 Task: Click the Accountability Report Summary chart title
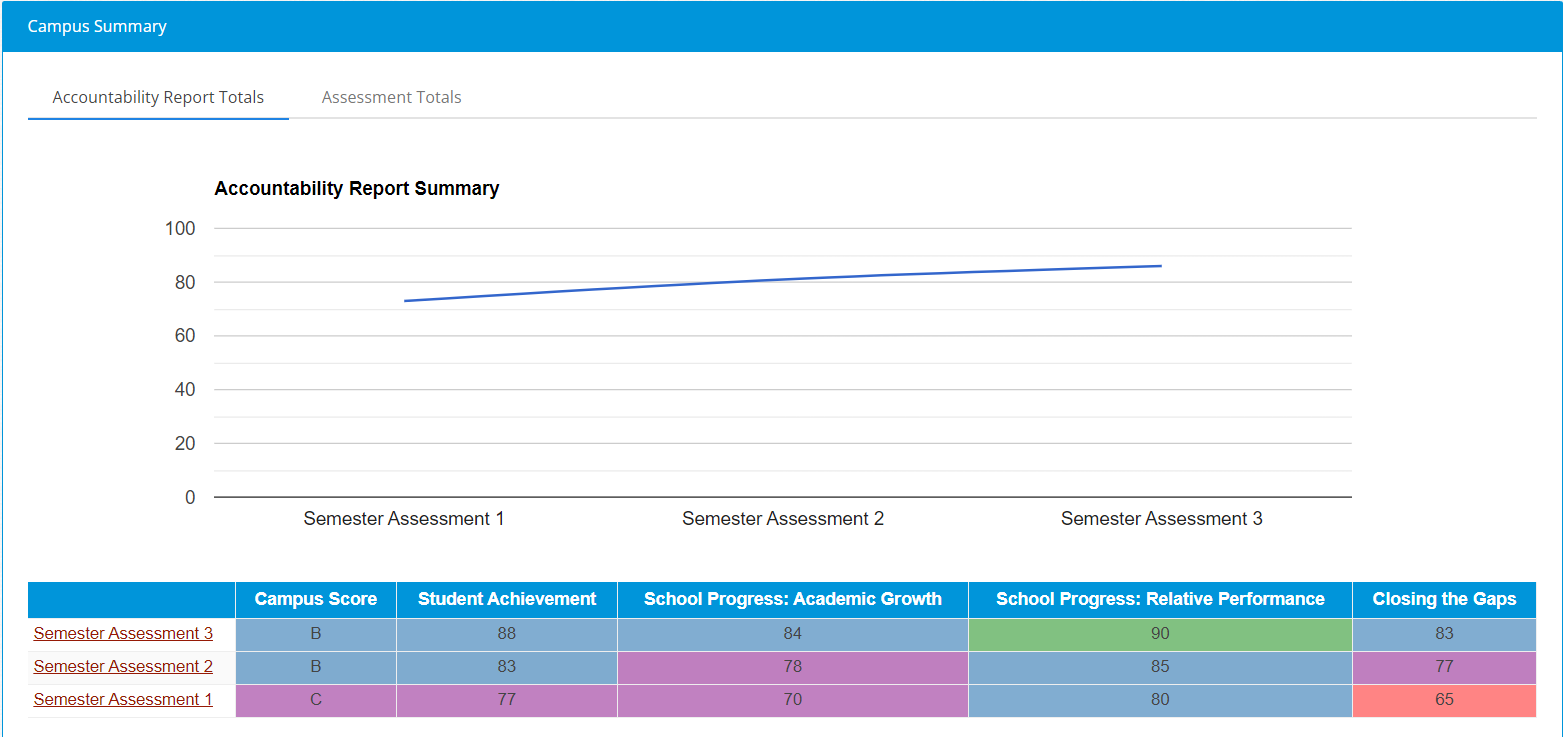pos(357,188)
